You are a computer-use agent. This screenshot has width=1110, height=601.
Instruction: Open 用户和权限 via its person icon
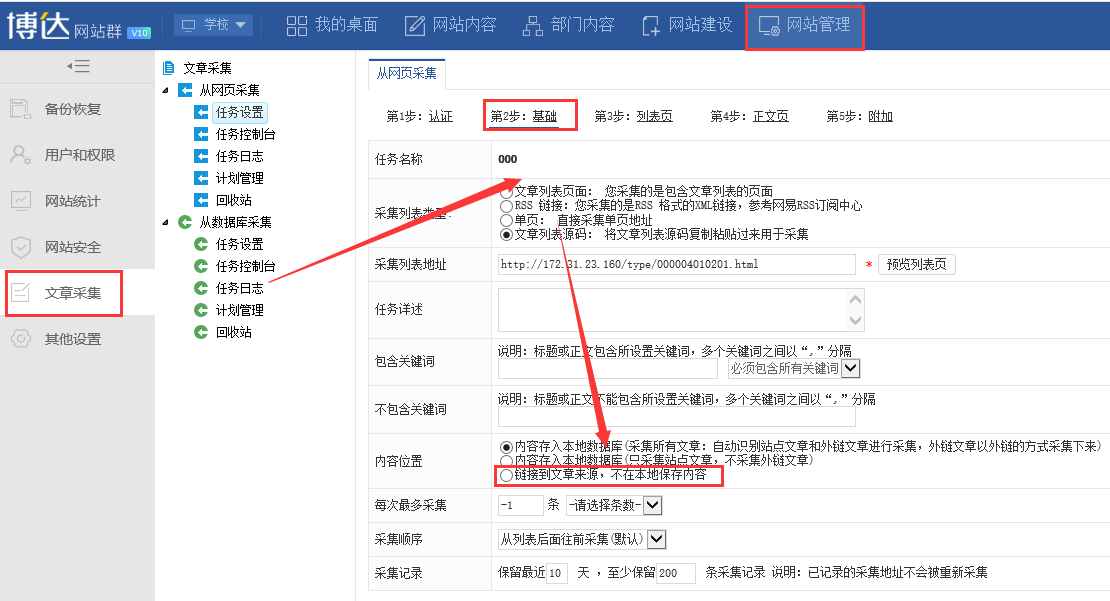click(21, 155)
